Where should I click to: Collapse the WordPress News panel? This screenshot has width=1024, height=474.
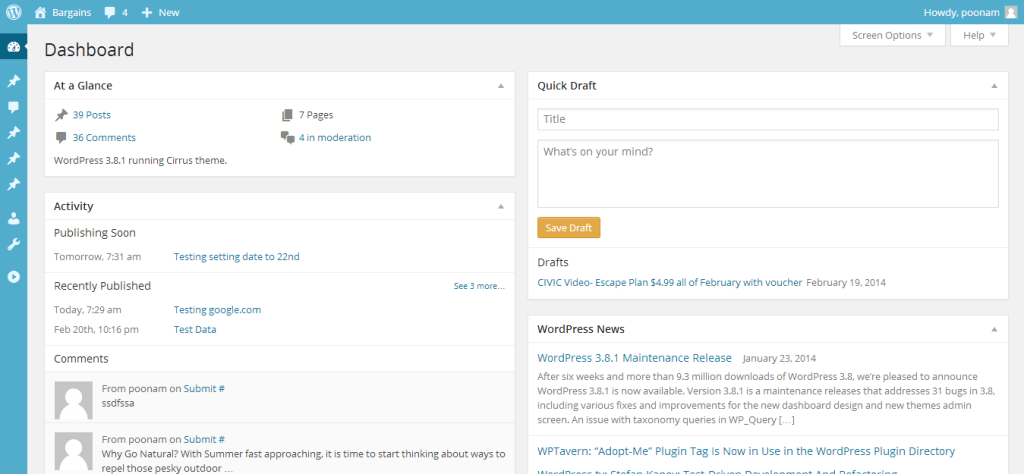pos(994,329)
